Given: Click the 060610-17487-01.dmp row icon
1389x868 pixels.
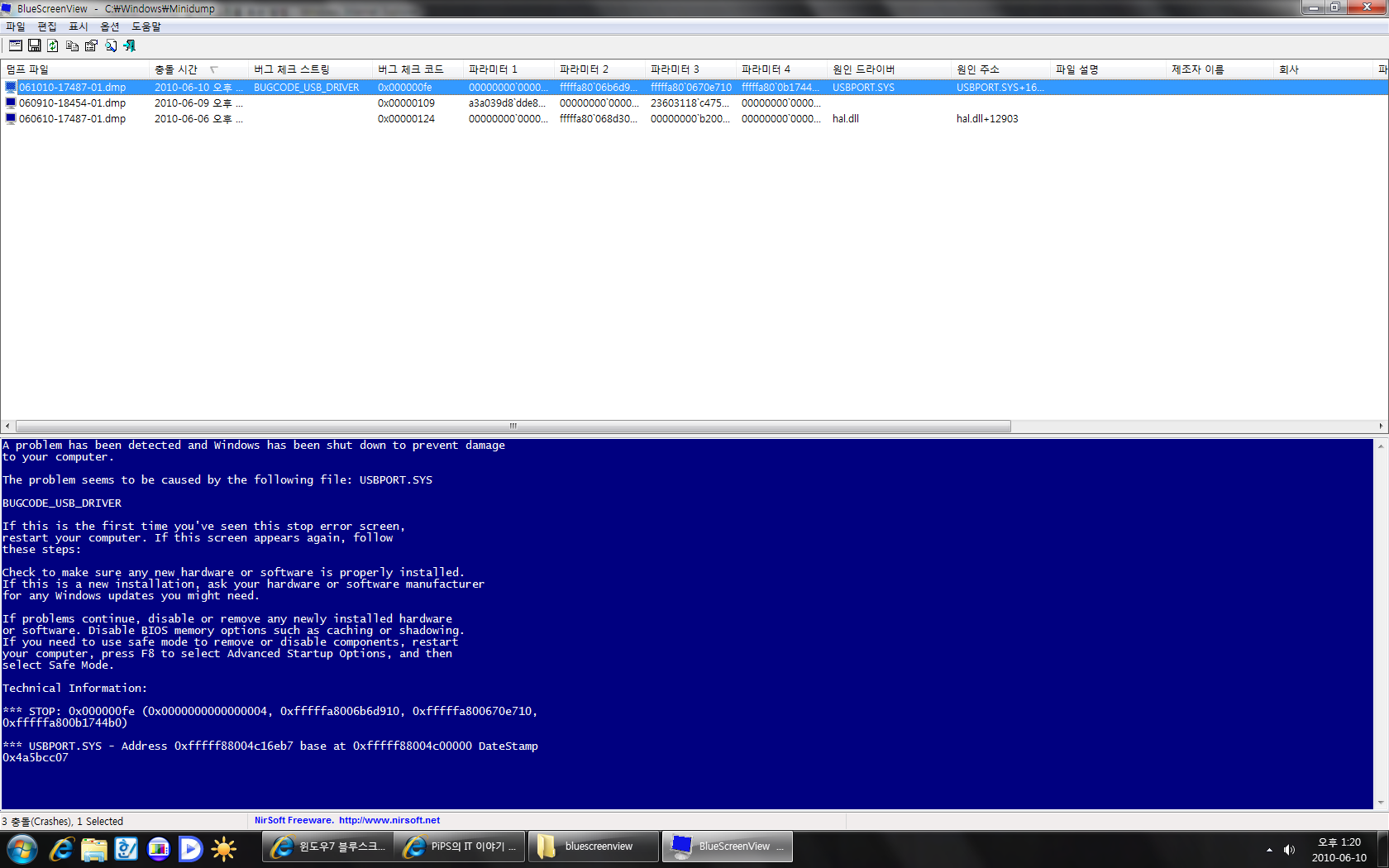Looking at the screenshot, I should coord(11,119).
